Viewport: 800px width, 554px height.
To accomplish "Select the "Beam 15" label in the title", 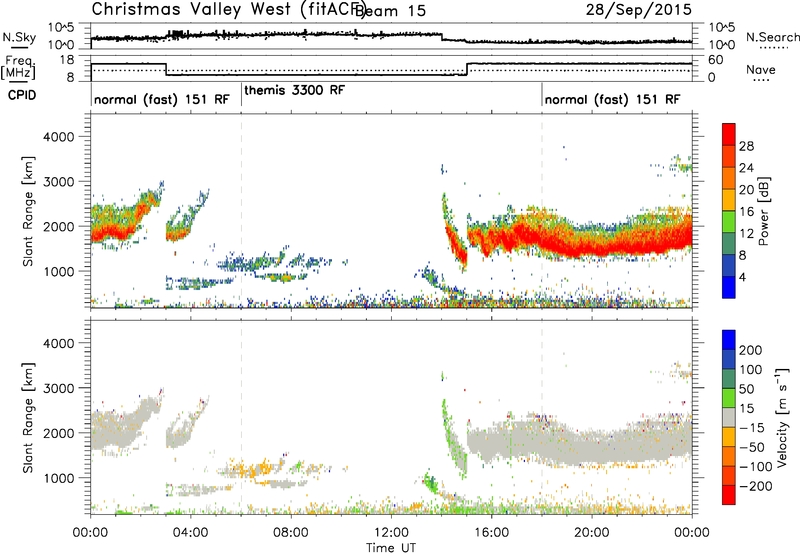I will [390, 11].
